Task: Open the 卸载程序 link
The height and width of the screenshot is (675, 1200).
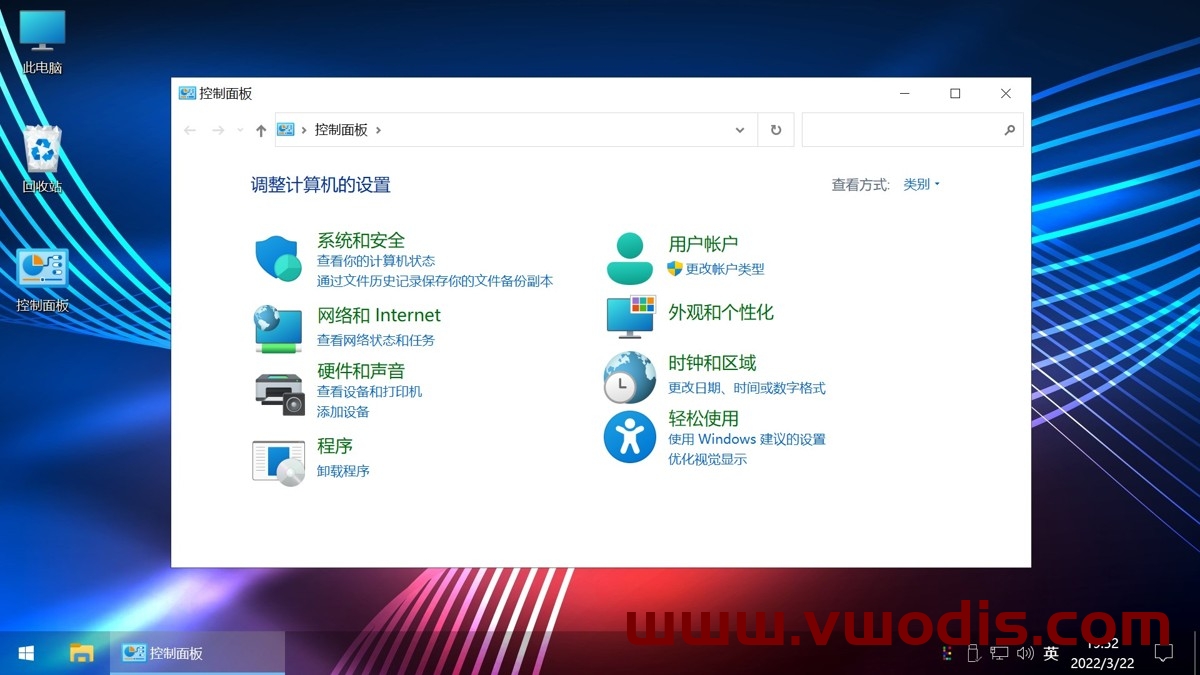Action: 343,471
